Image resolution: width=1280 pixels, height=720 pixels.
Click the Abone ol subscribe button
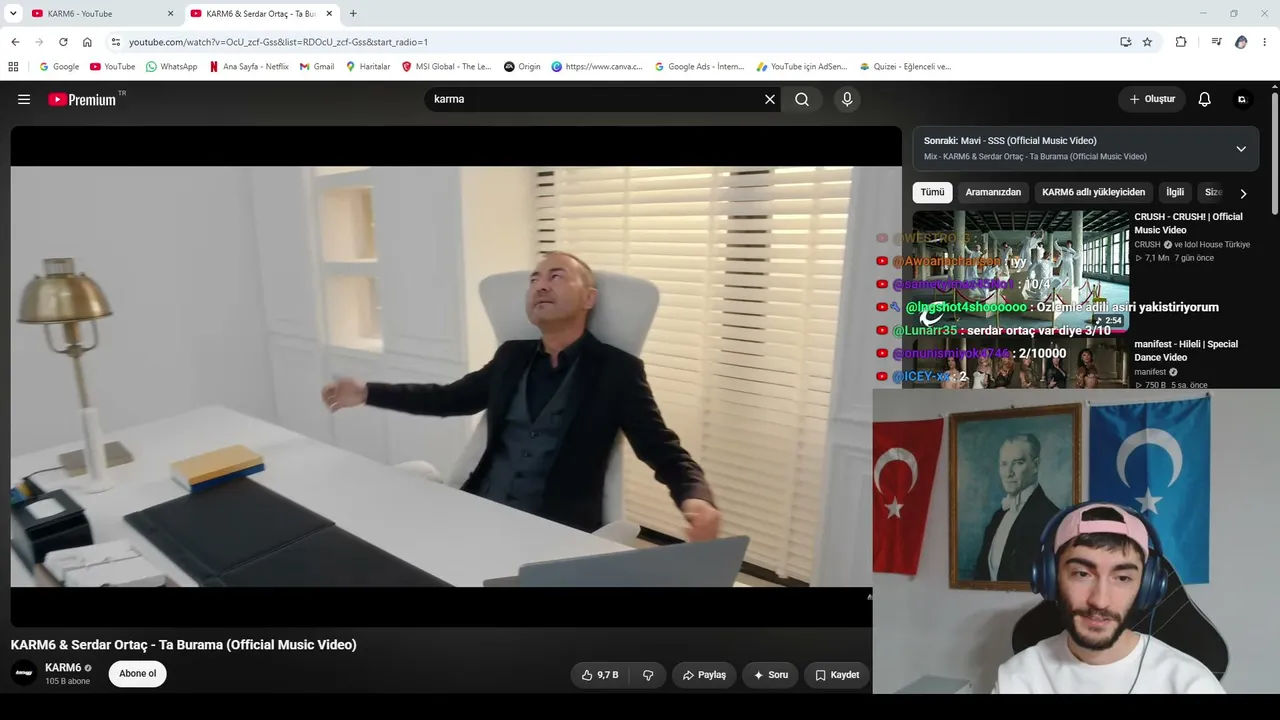pos(138,674)
